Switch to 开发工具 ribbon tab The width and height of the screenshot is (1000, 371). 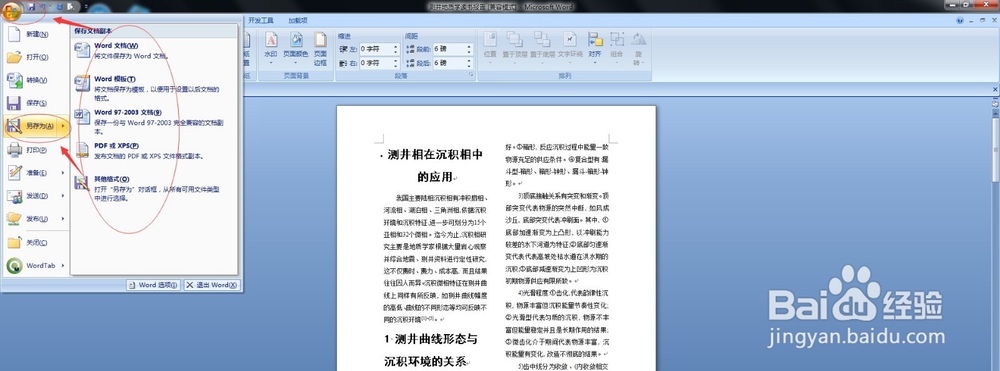click(260, 20)
